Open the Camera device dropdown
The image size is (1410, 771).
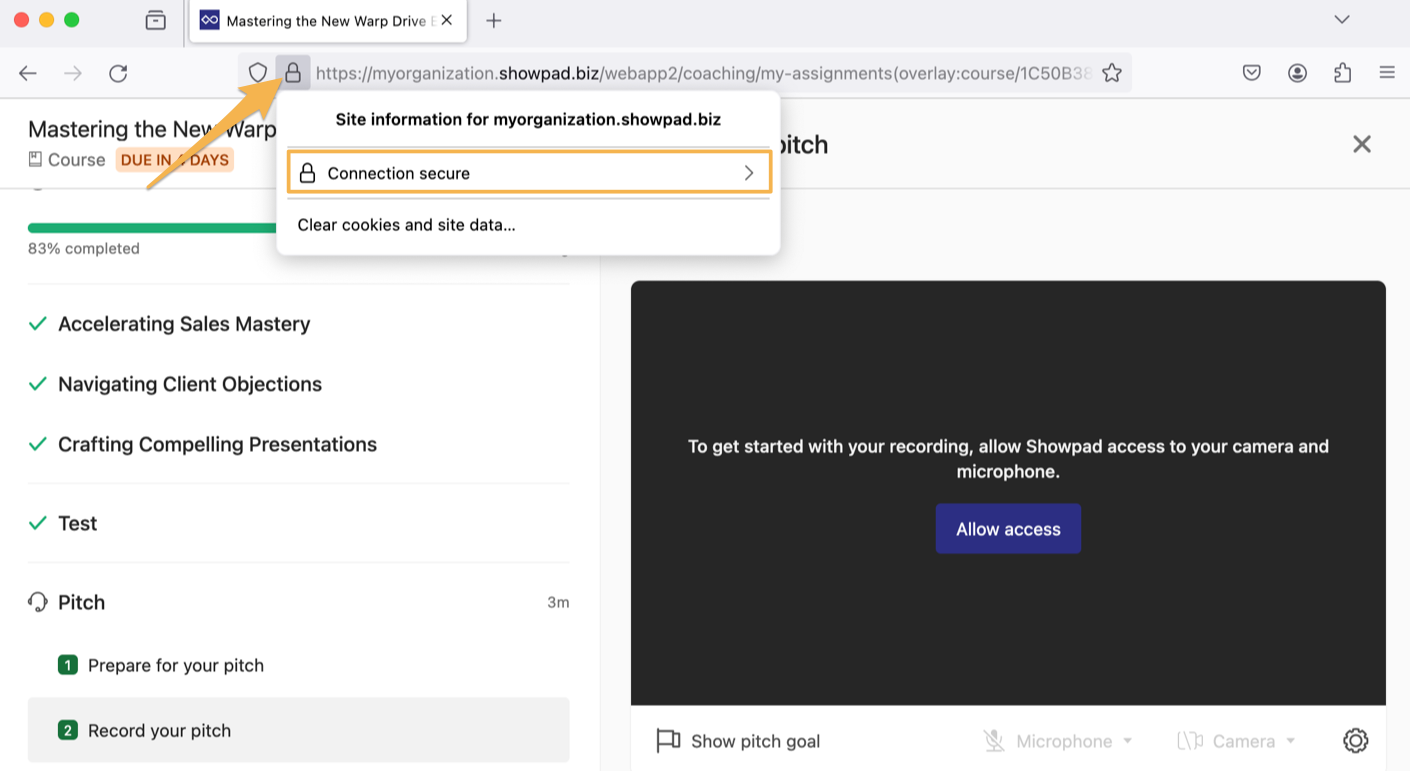1290,740
